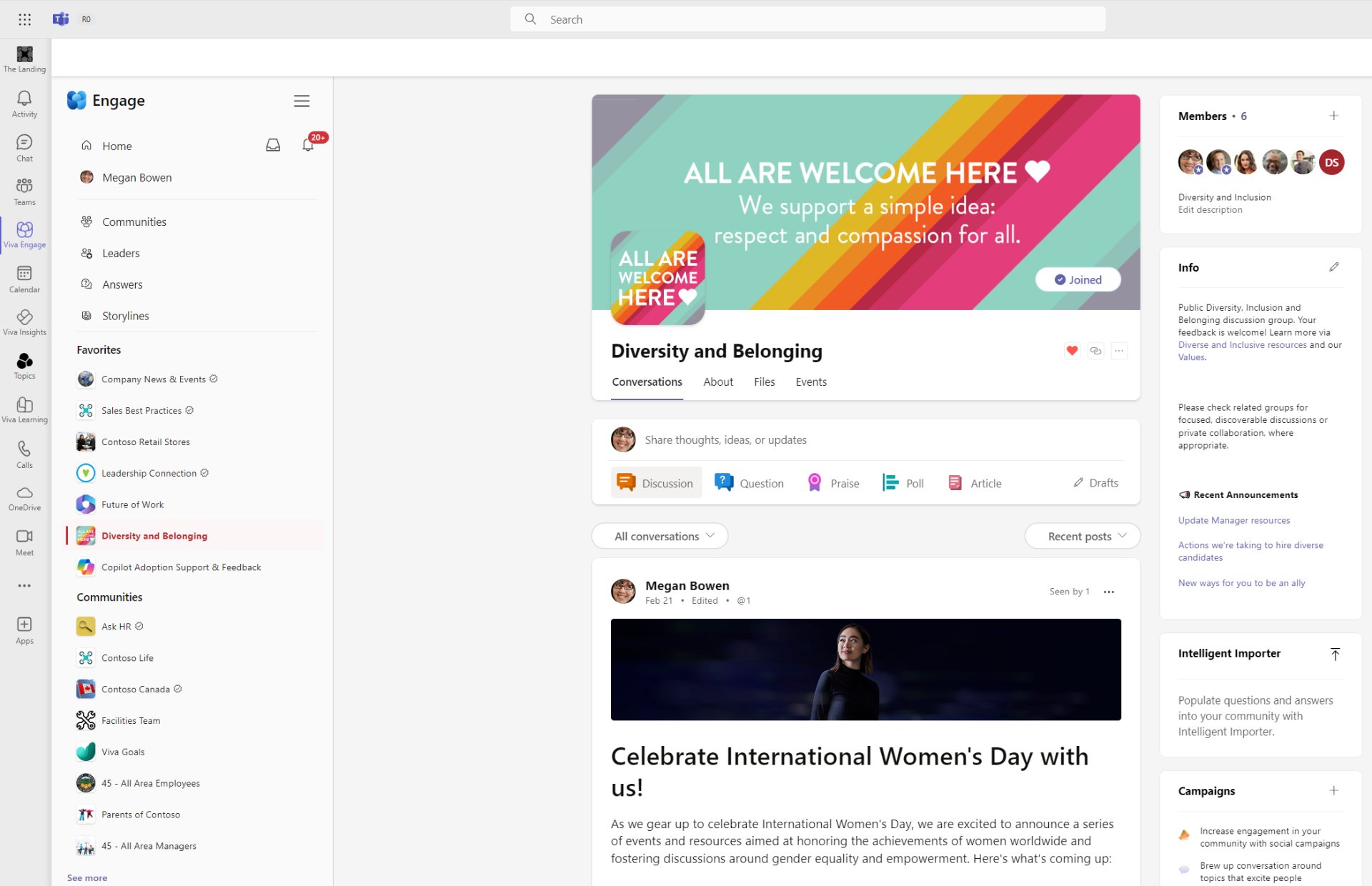
Task: Open OneDrive in Teams rail
Action: point(25,499)
